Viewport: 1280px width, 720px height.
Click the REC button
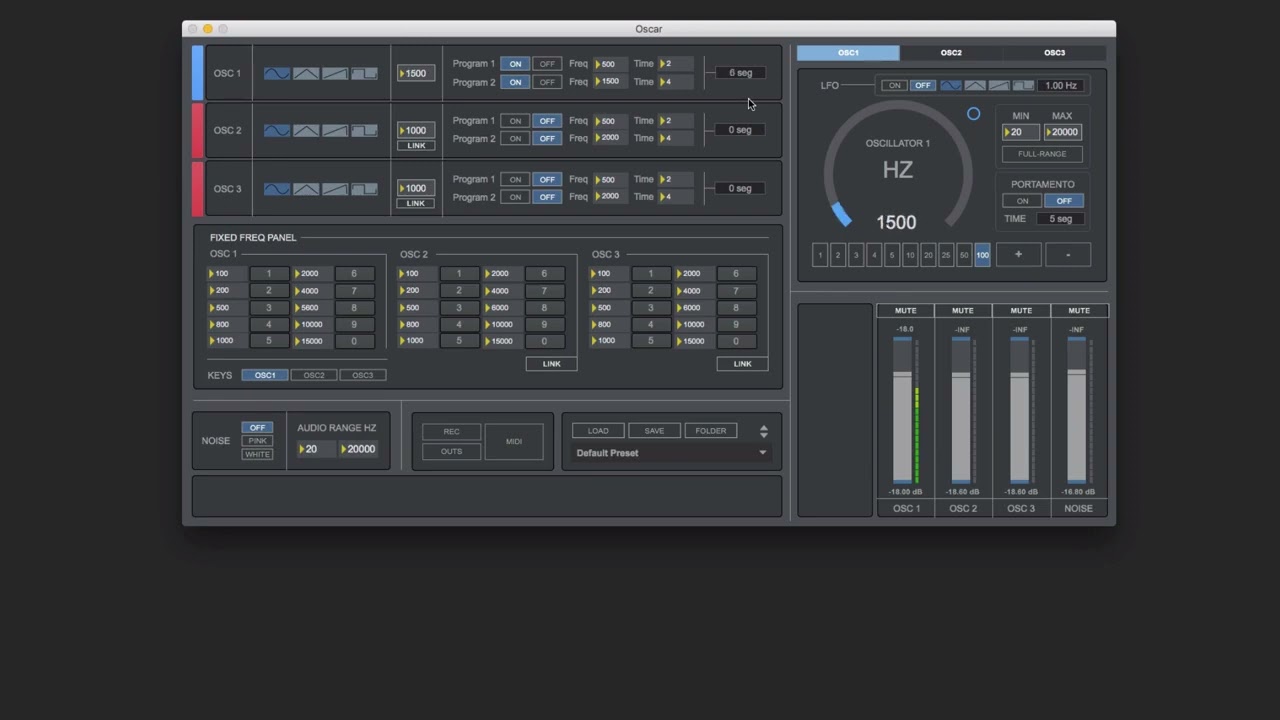(451, 432)
